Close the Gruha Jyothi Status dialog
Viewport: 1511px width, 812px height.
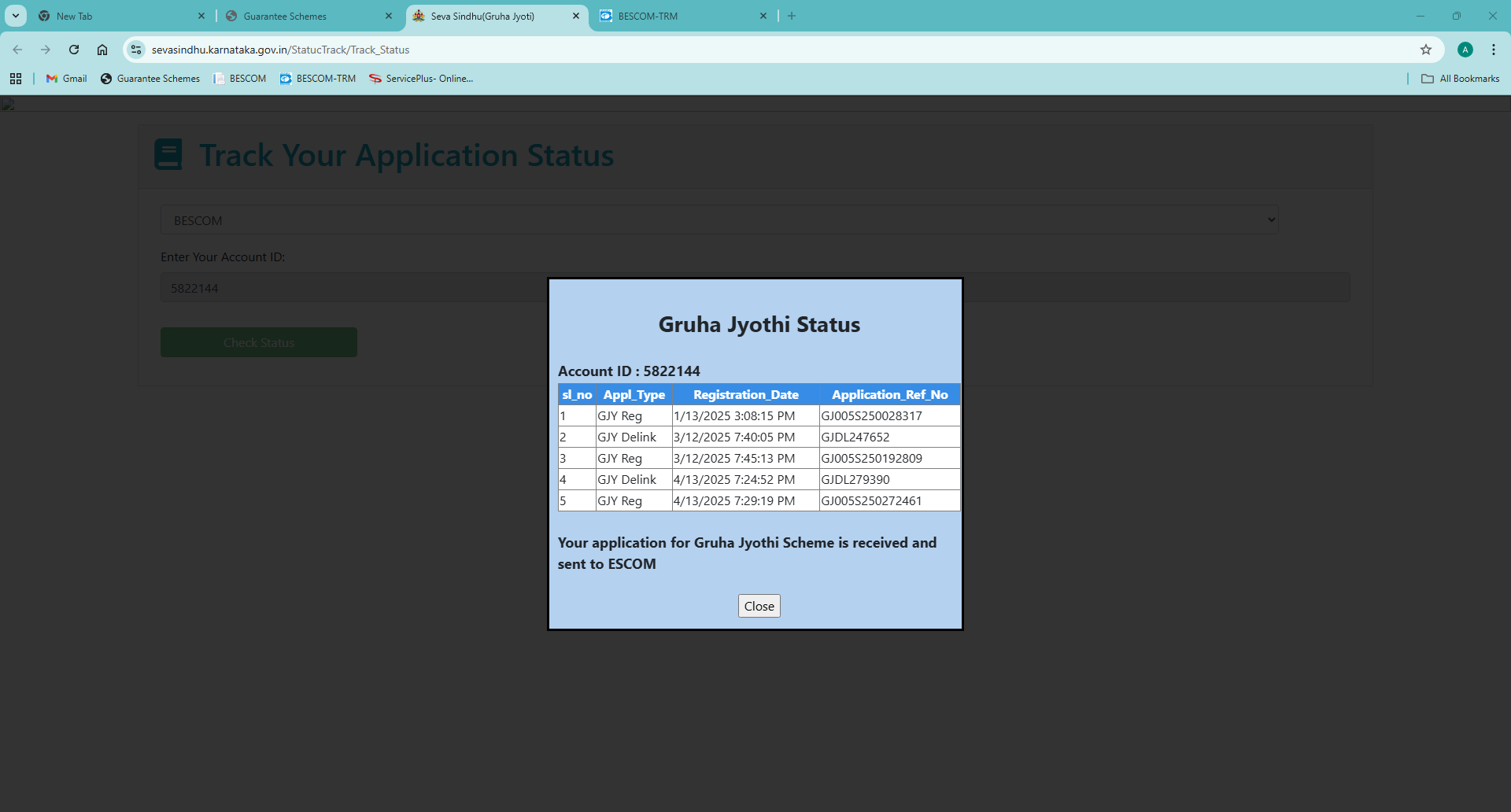point(759,606)
